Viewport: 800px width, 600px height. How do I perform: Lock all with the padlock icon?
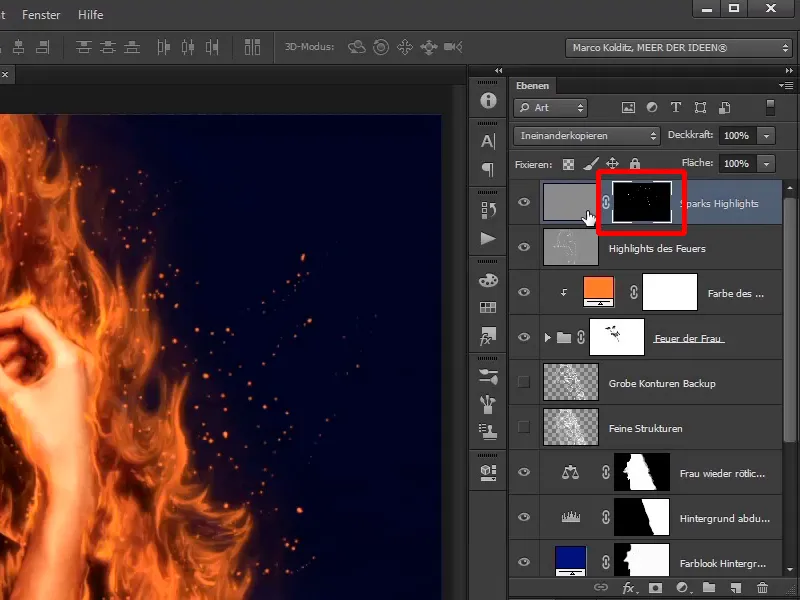636,163
